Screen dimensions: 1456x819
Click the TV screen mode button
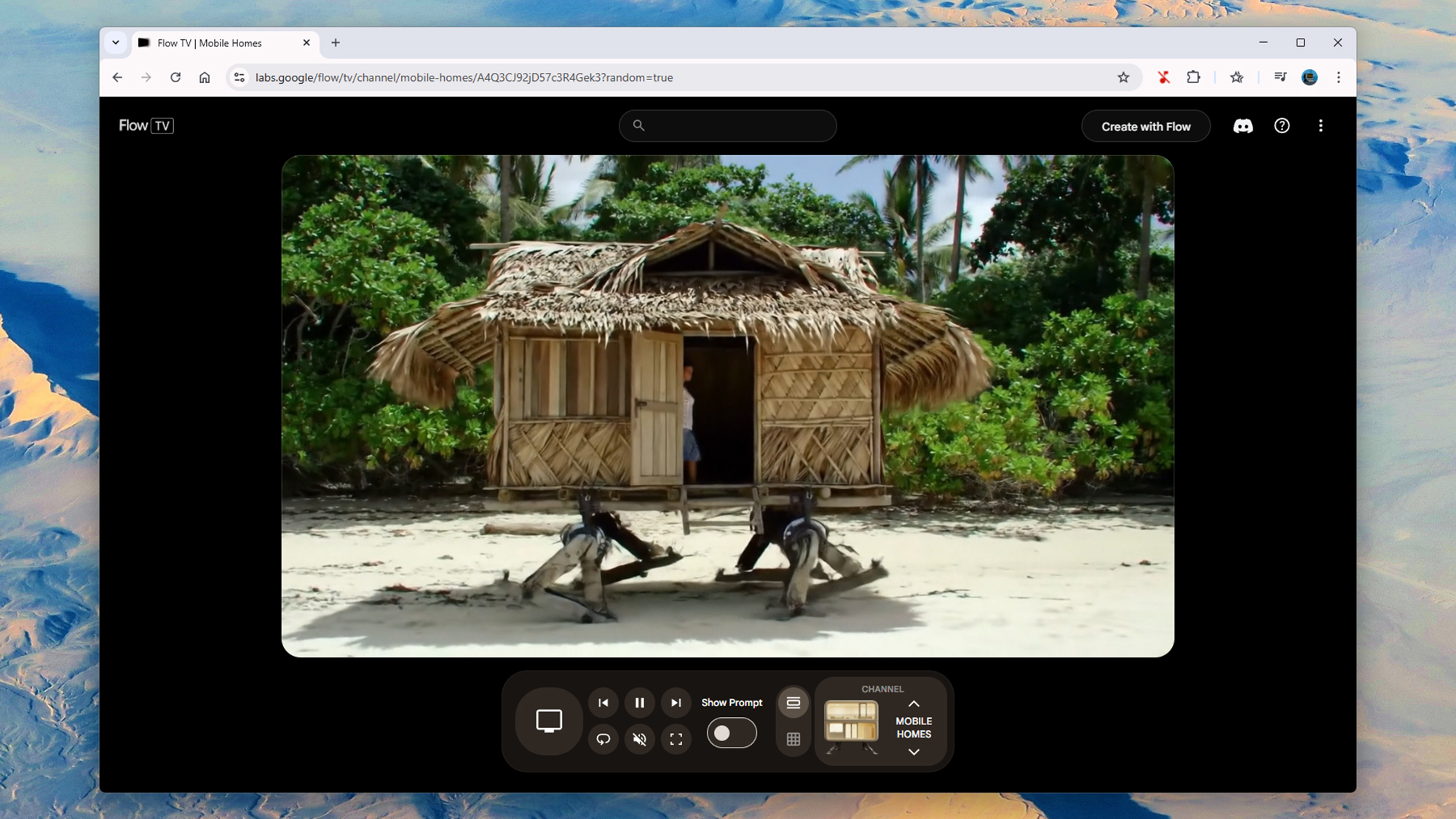(549, 721)
